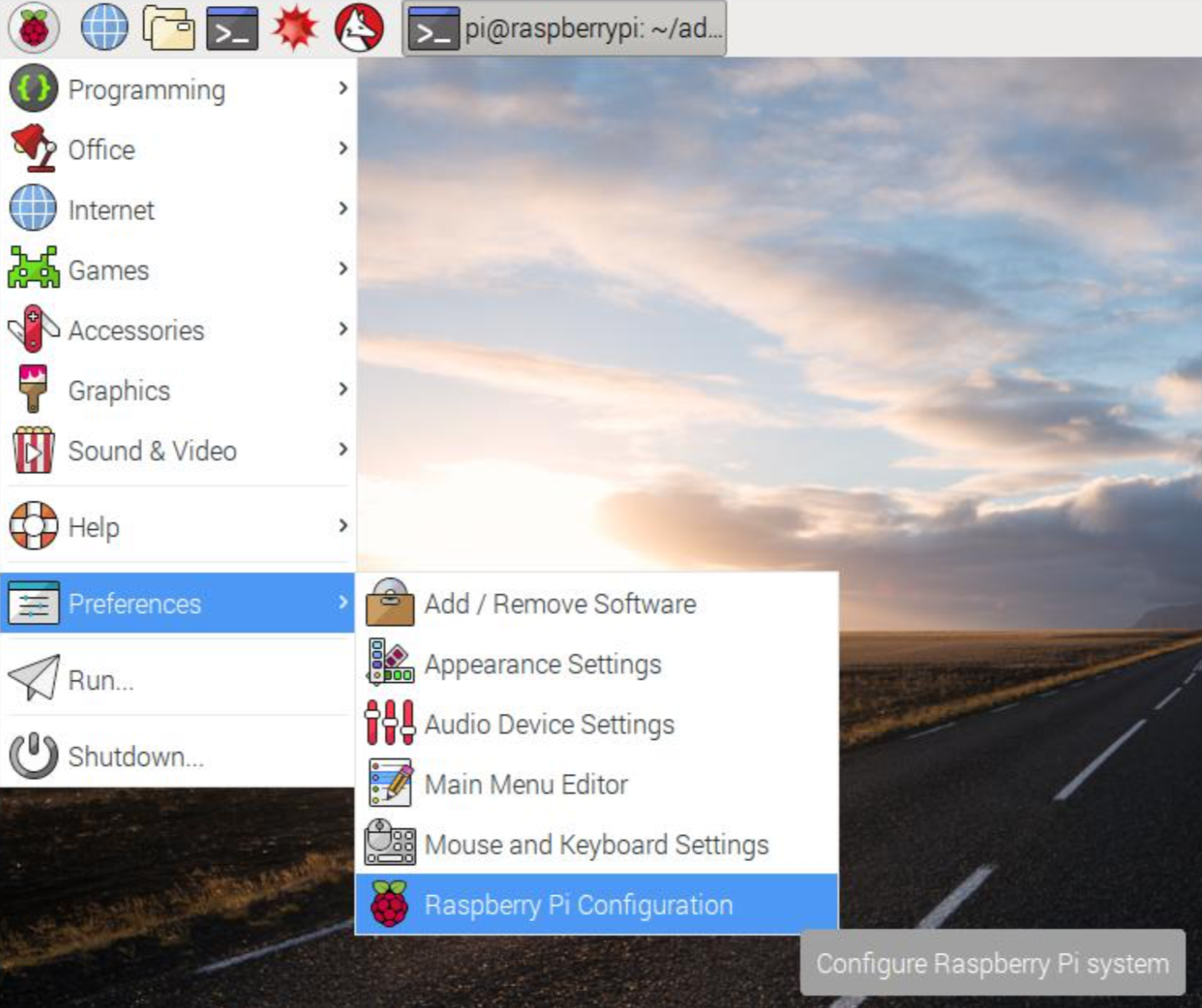This screenshot has width=1202, height=1008.
Task: Click the Sound & Video popcorn icon
Action: click(x=33, y=450)
